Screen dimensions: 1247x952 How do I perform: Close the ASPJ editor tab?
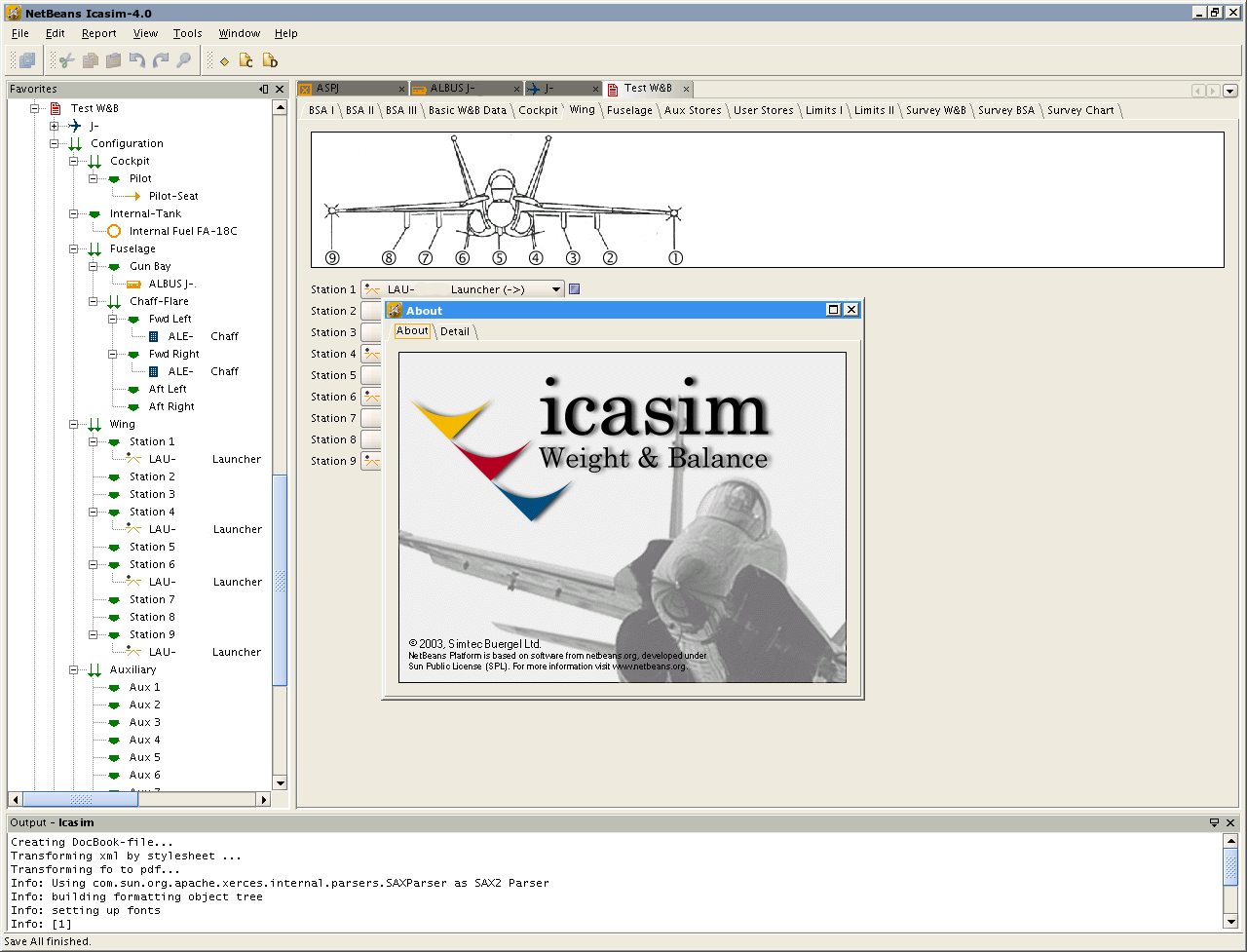(401, 89)
